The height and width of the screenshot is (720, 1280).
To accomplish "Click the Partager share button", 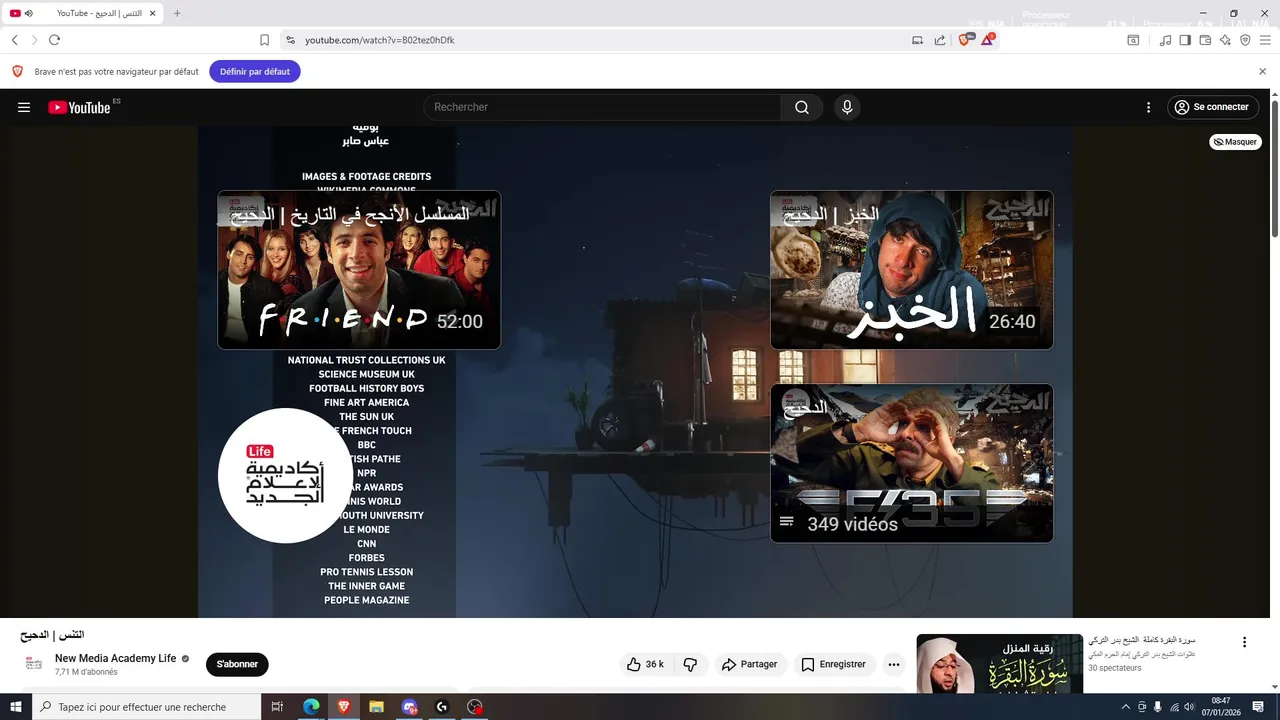I will pyautogui.click(x=750, y=664).
